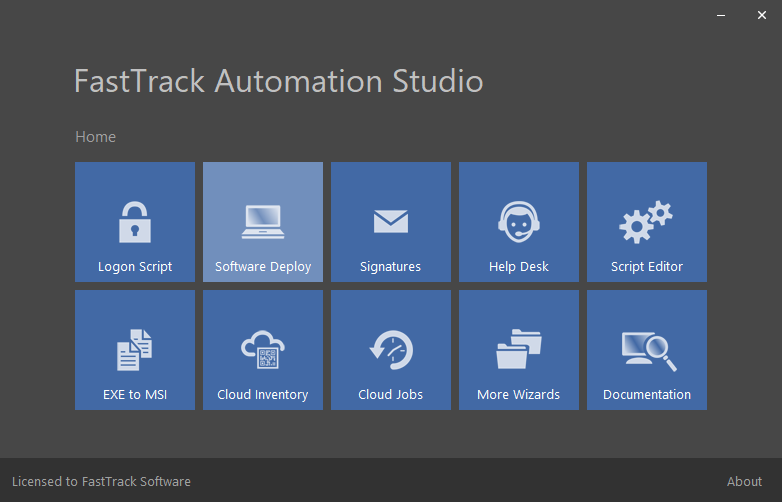Image resolution: width=782 pixels, height=502 pixels.
Task: Open the Cloud Inventory tile
Action: click(x=263, y=350)
